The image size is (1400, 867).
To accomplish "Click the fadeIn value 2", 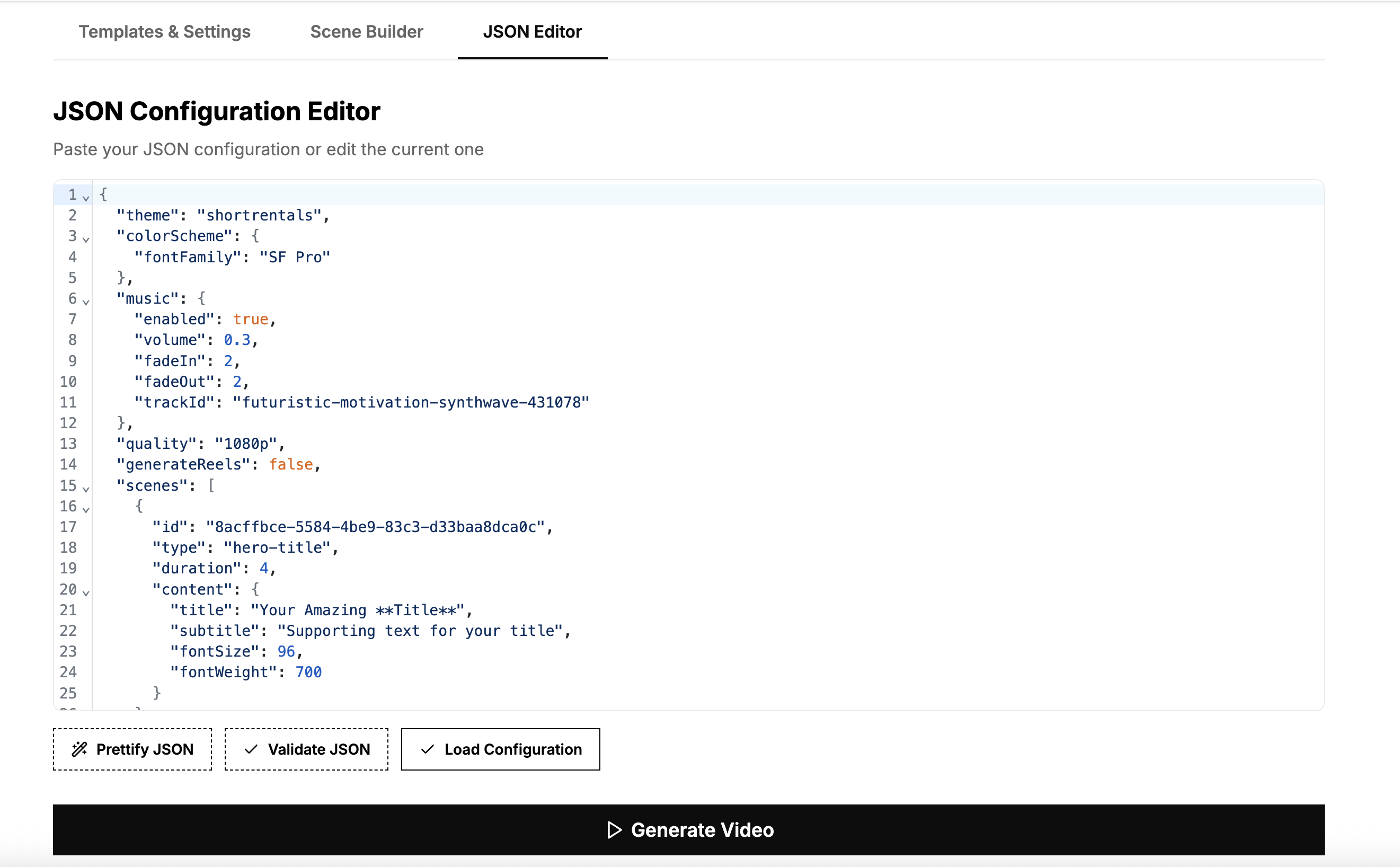I will pos(228,361).
